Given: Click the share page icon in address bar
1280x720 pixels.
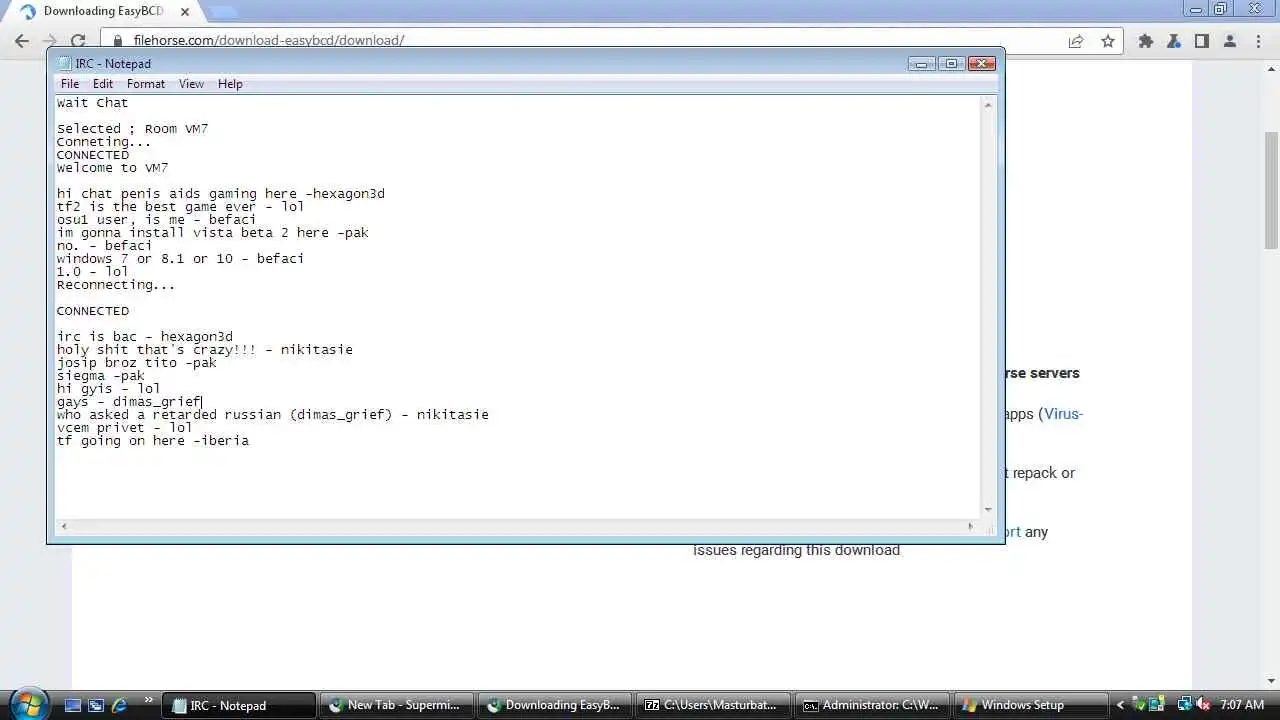Looking at the screenshot, I should [1076, 41].
